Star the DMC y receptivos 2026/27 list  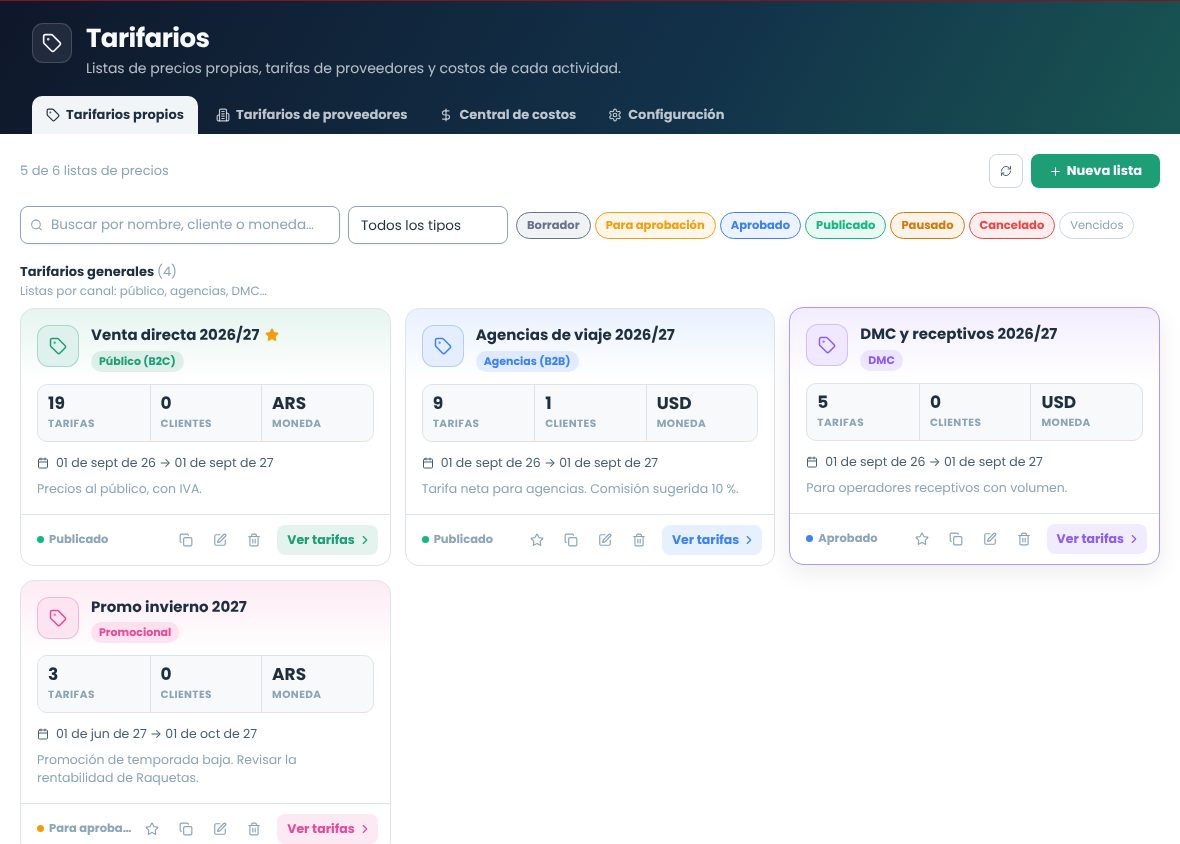(x=922, y=539)
